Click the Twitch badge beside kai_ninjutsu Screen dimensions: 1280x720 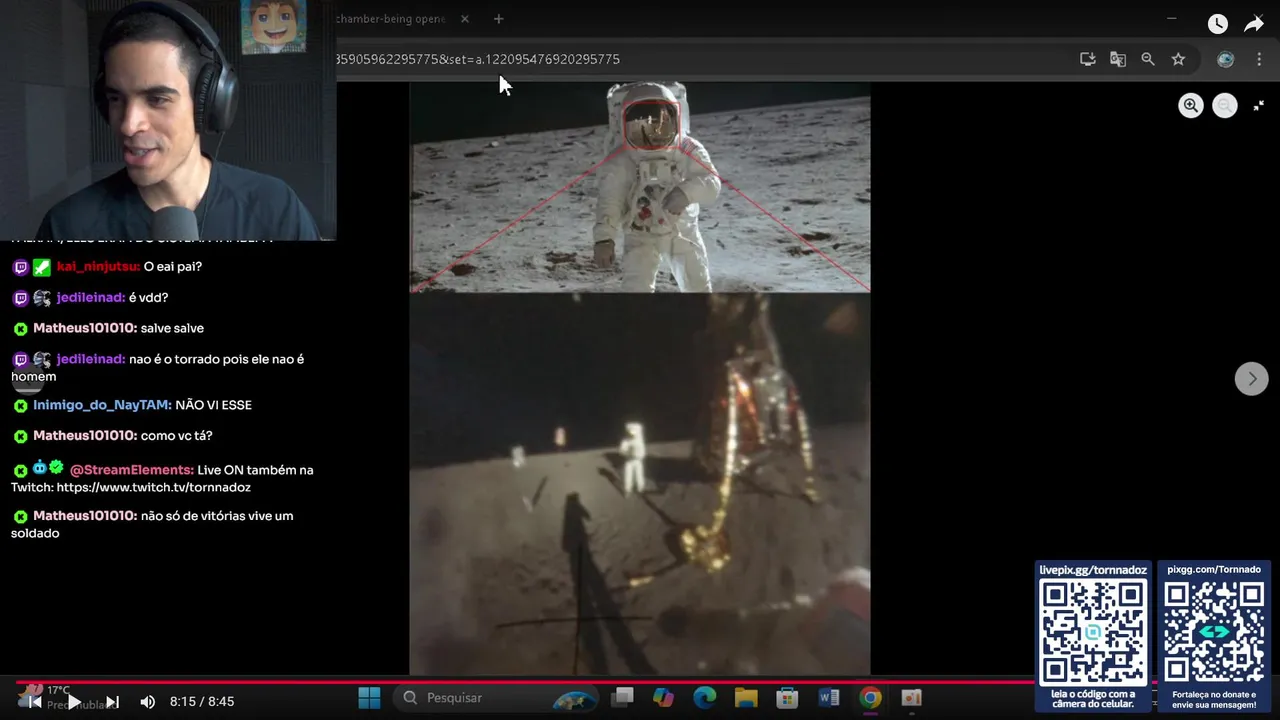coord(20,267)
